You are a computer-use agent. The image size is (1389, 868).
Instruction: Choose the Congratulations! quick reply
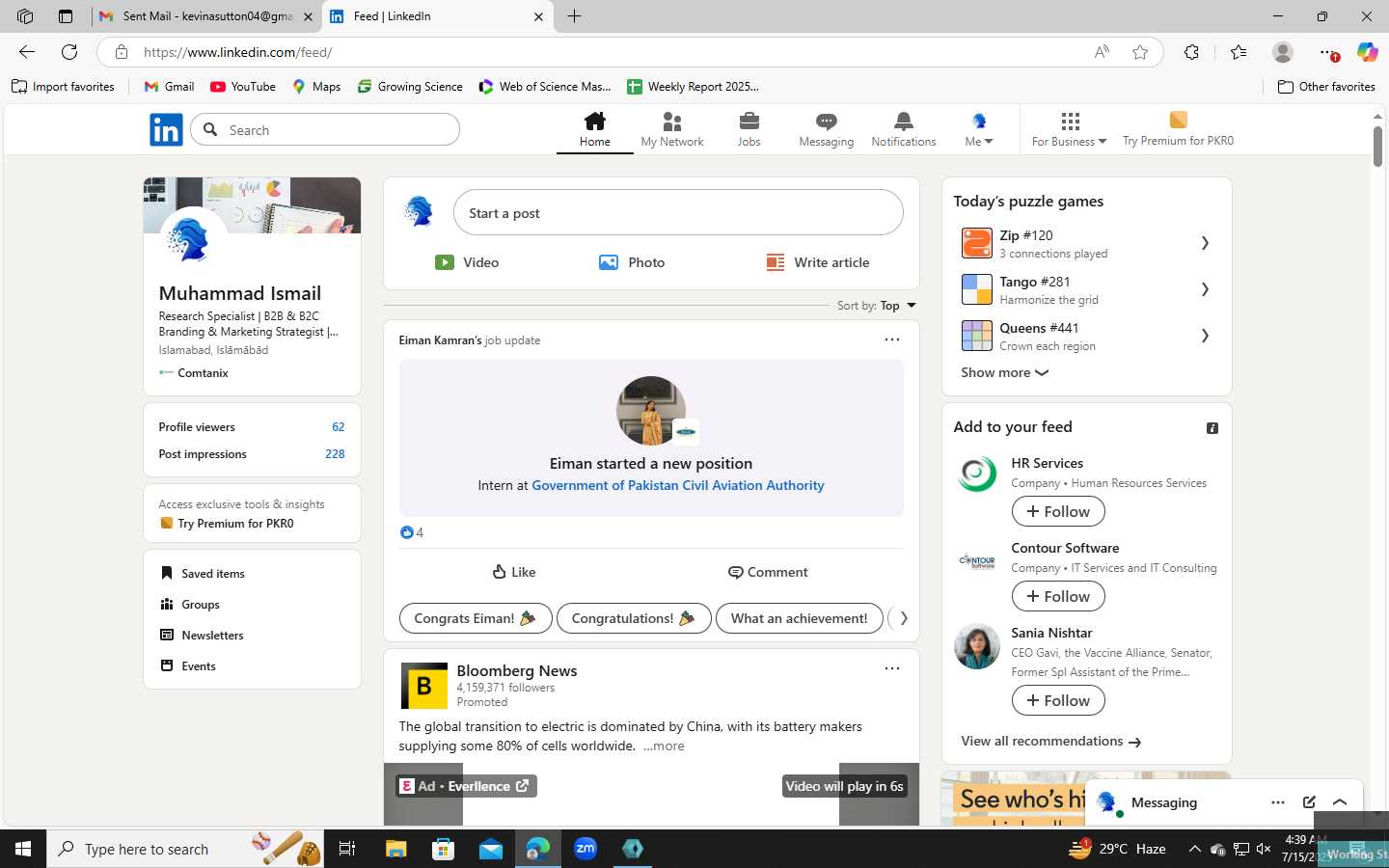click(x=634, y=618)
